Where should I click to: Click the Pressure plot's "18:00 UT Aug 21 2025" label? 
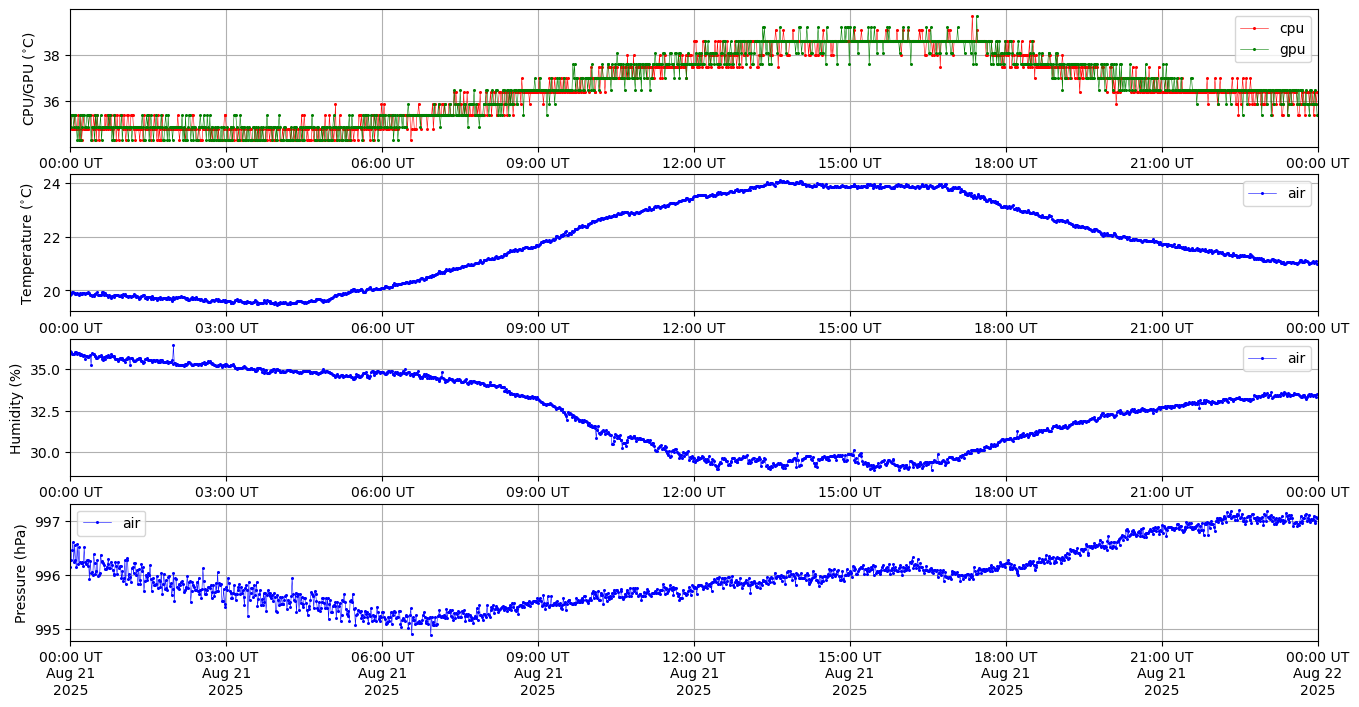point(1006,674)
